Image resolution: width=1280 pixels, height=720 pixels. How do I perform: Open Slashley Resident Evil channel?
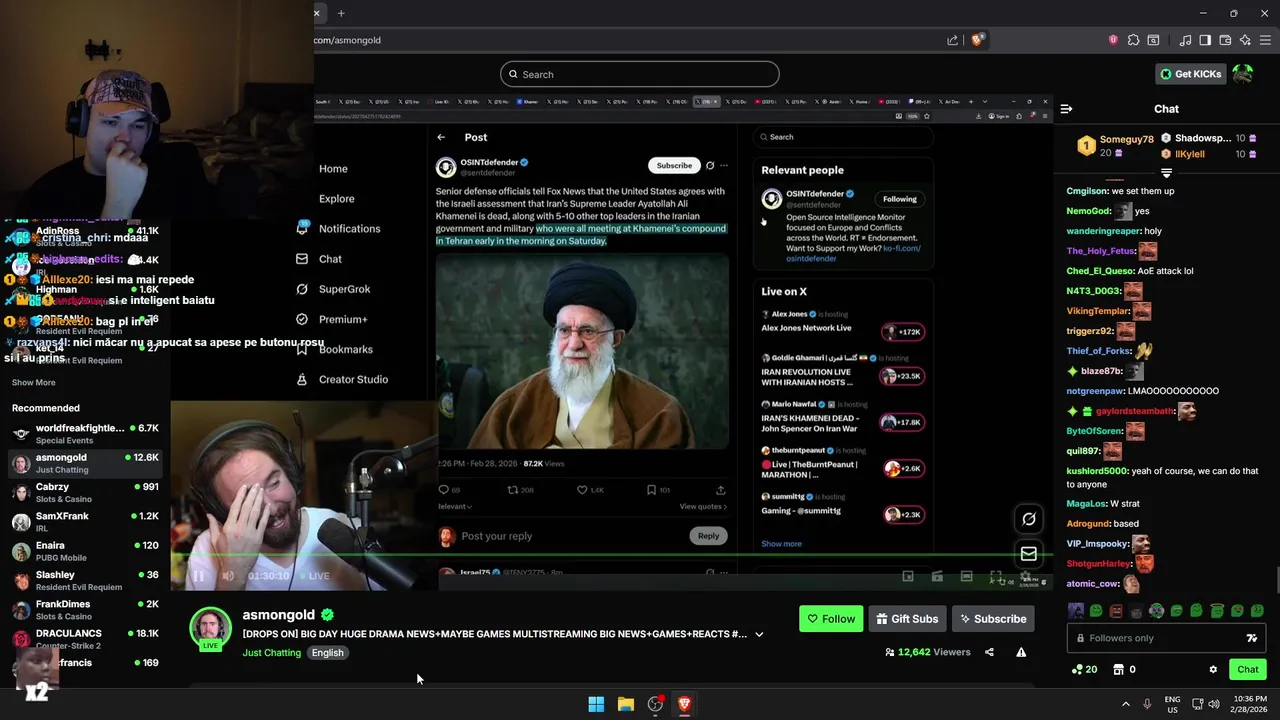click(85, 580)
